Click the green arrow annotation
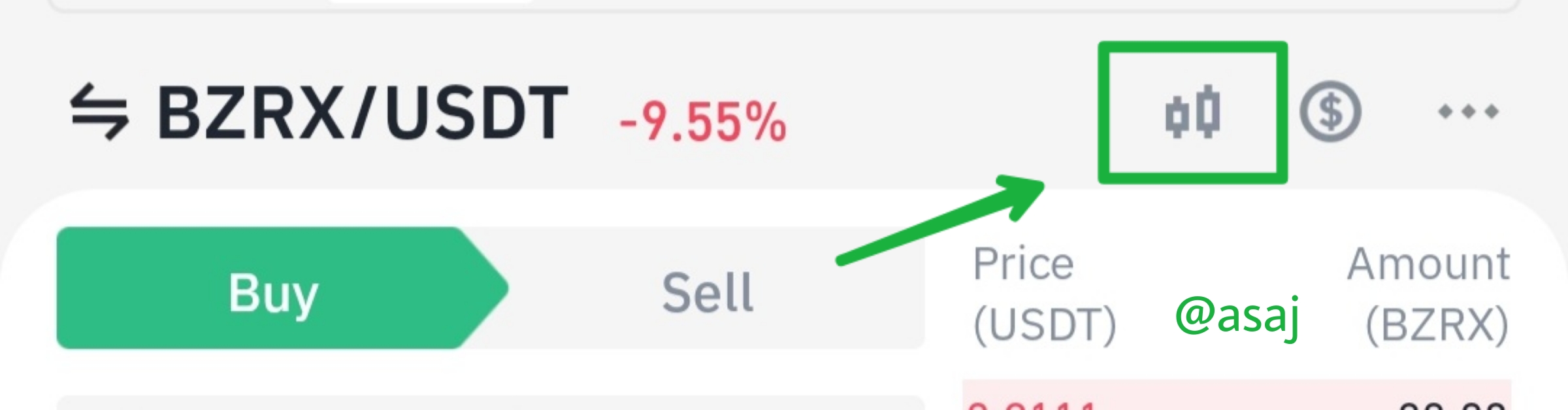1568x410 pixels. click(x=941, y=220)
